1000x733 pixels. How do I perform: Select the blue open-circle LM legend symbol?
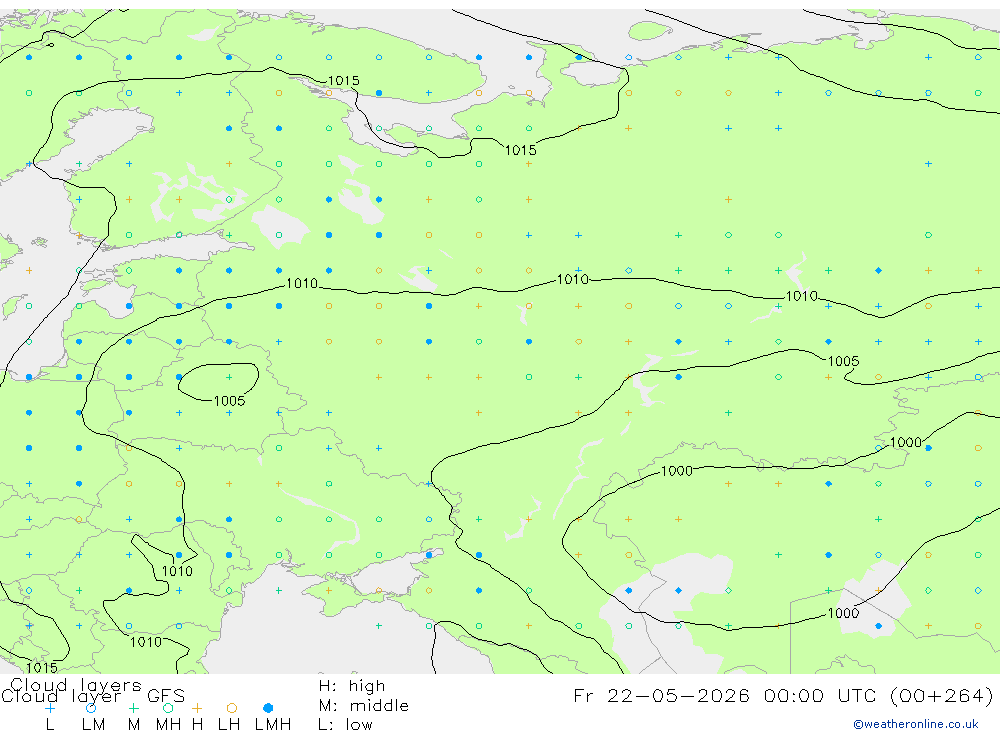tap(91, 708)
